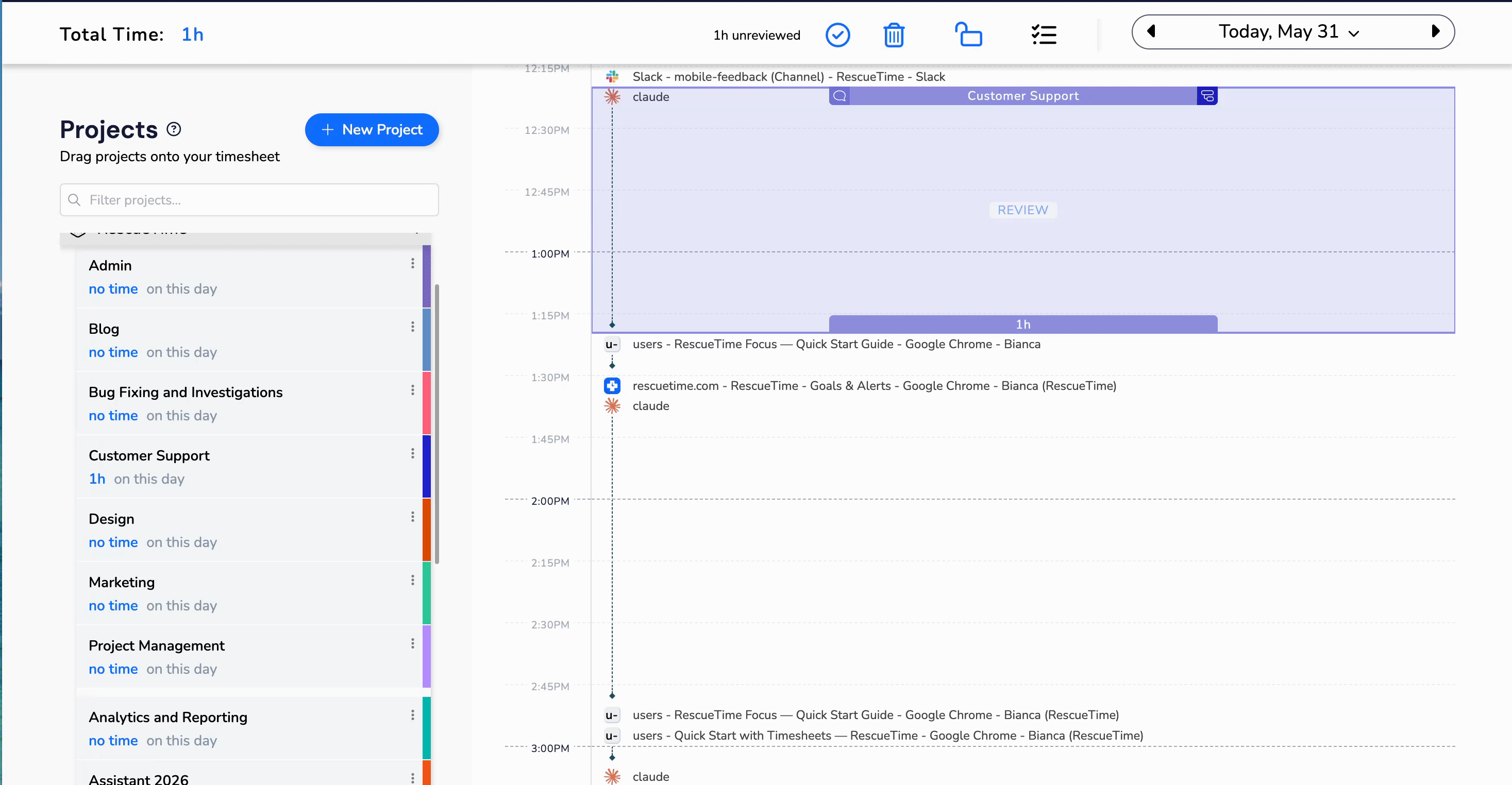Open Bug Fixing and Investigations options menu

point(413,390)
